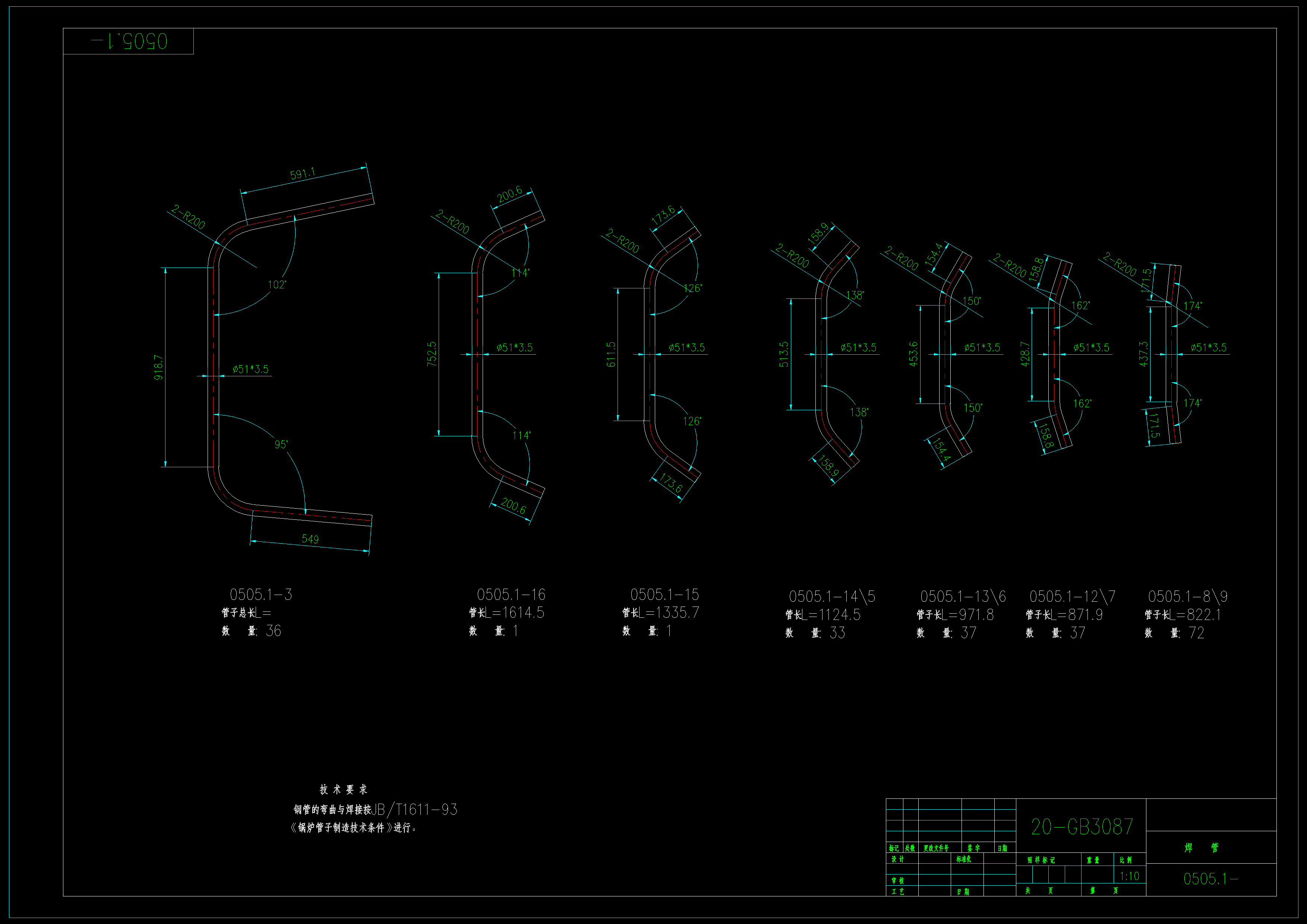Click the dimension "591.1"

click(302, 174)
